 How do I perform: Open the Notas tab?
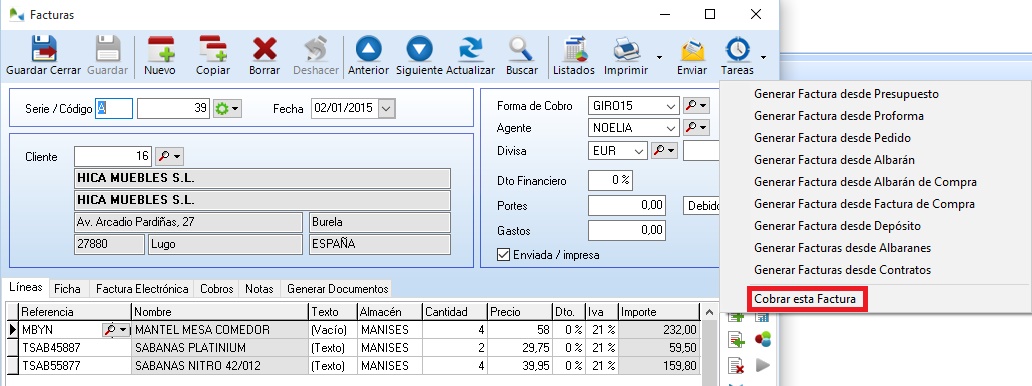[259, 289]
